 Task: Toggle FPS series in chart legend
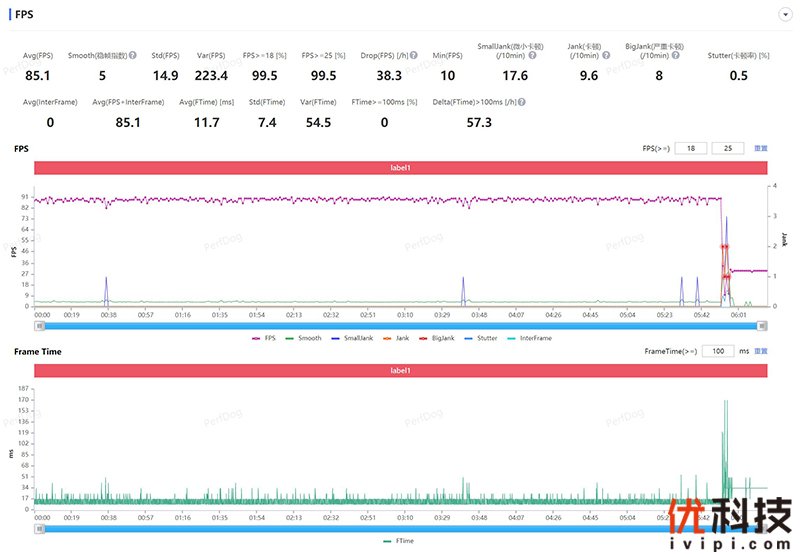[264, 338]
